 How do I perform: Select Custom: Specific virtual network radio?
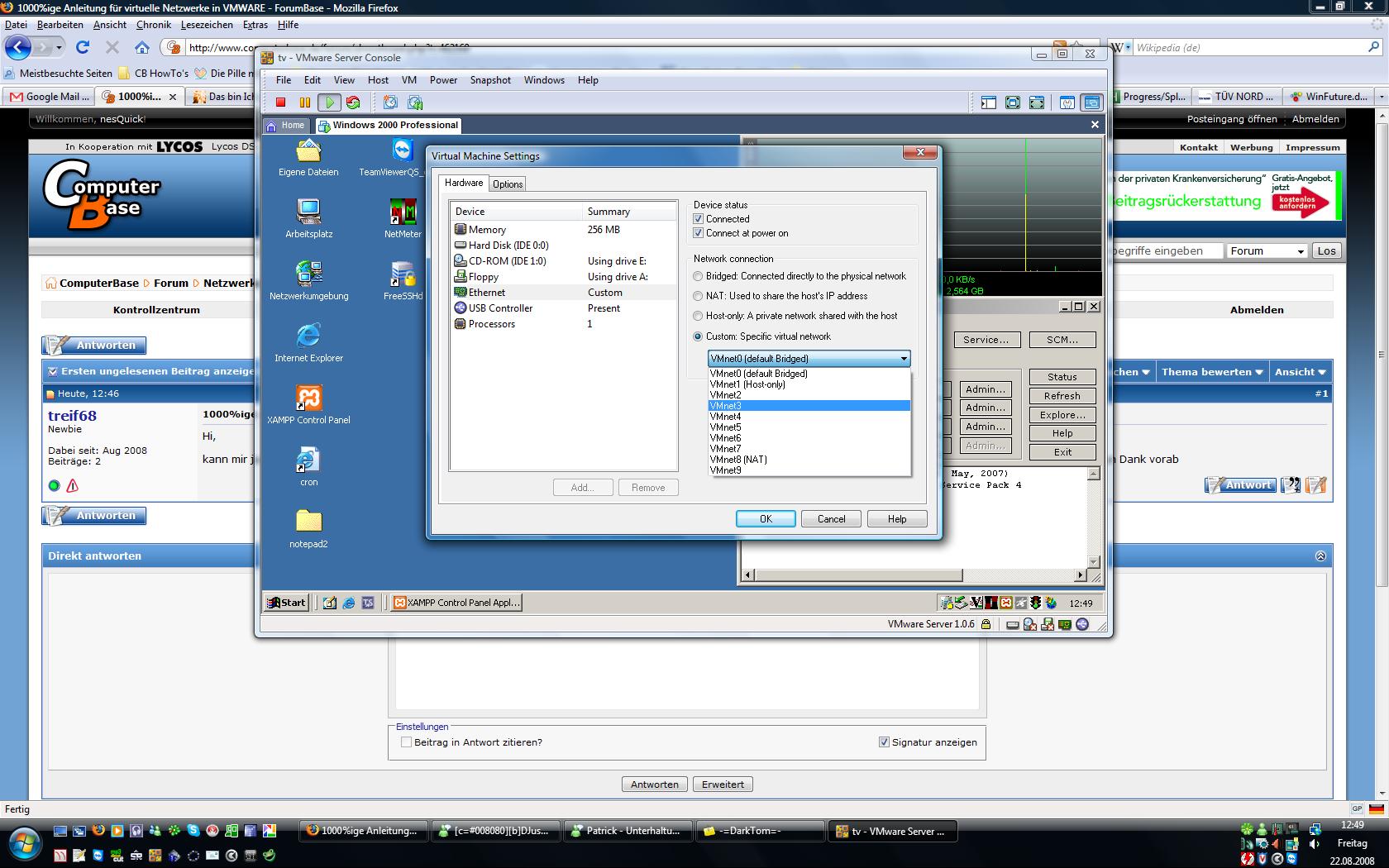[x=698, y=336]
